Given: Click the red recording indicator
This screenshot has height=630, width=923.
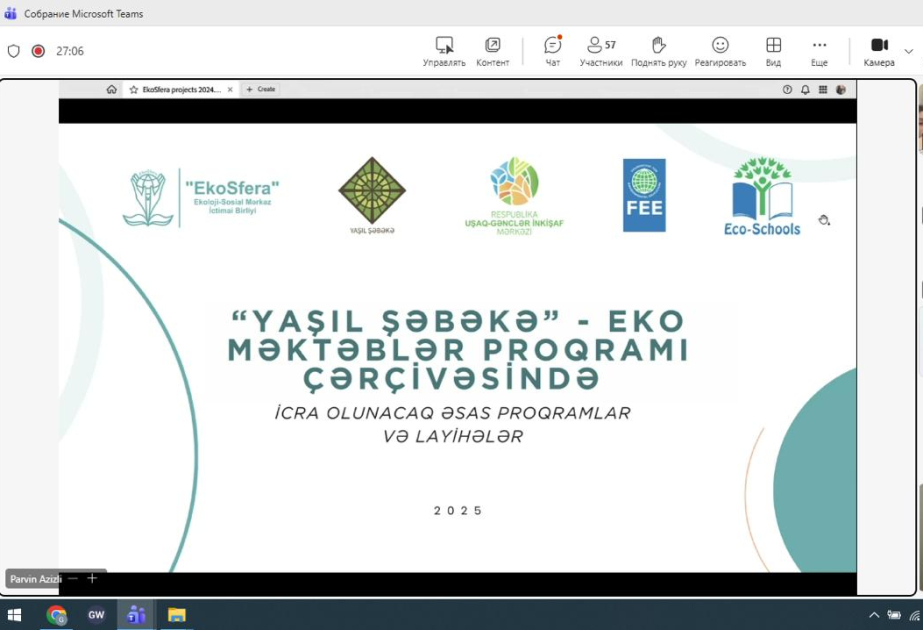Looking at the screenshot, I should [x=38, y=51].
